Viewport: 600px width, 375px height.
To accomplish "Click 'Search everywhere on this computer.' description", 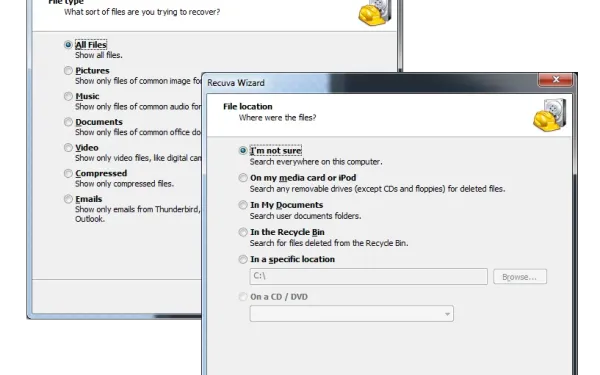I will pyautogui.click(x=316, y=161).
